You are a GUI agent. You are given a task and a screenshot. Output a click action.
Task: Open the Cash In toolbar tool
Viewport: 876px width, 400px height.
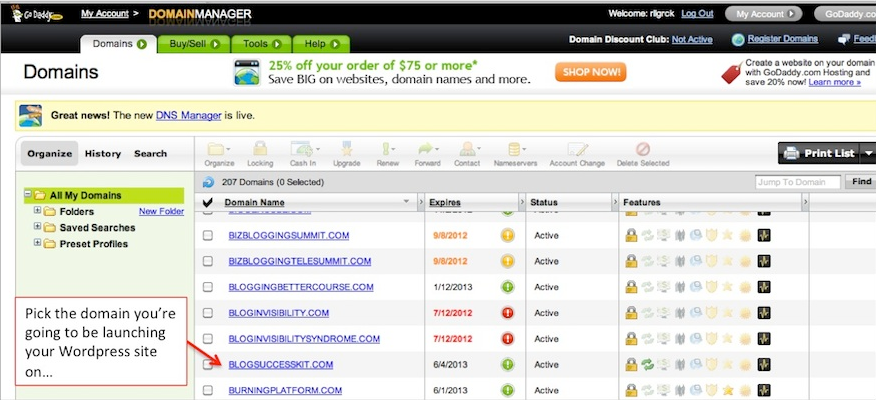tap(302, 154)
